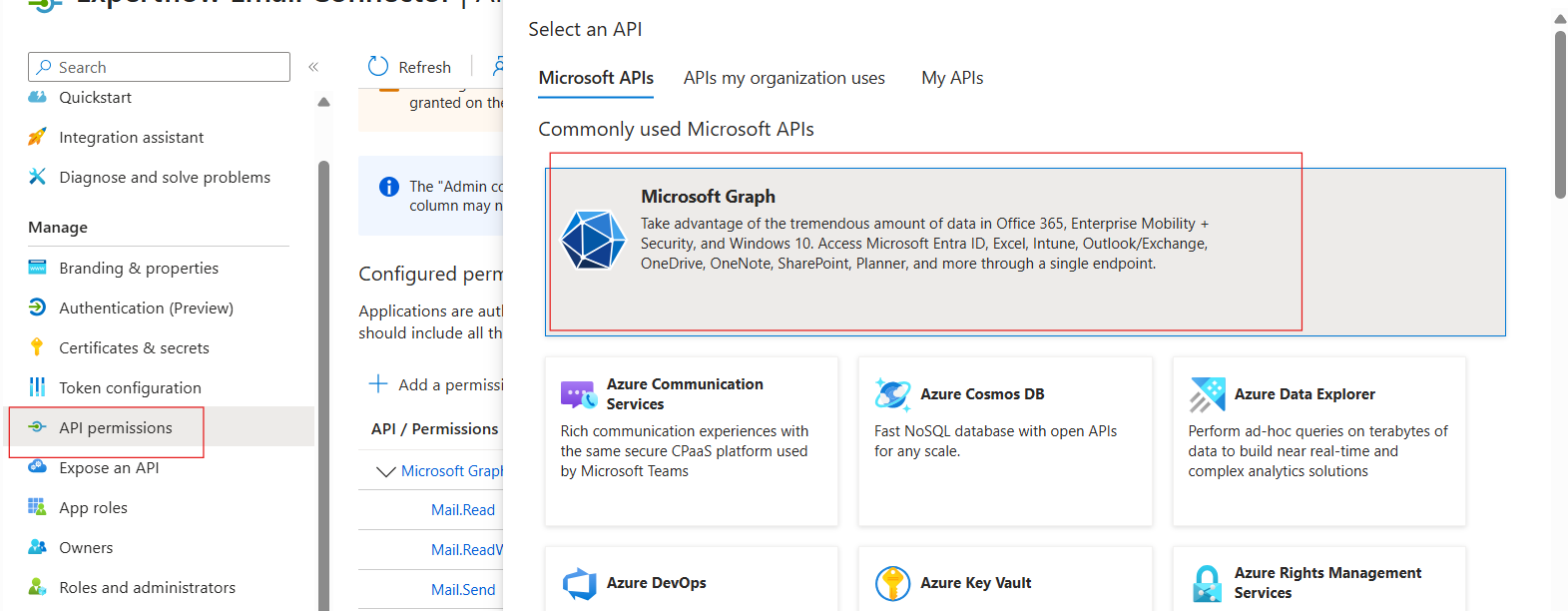Collapse the Microsoft Graph permissions group
Viewport: 1568px width, 611px height.
click(x=385, y=471)
